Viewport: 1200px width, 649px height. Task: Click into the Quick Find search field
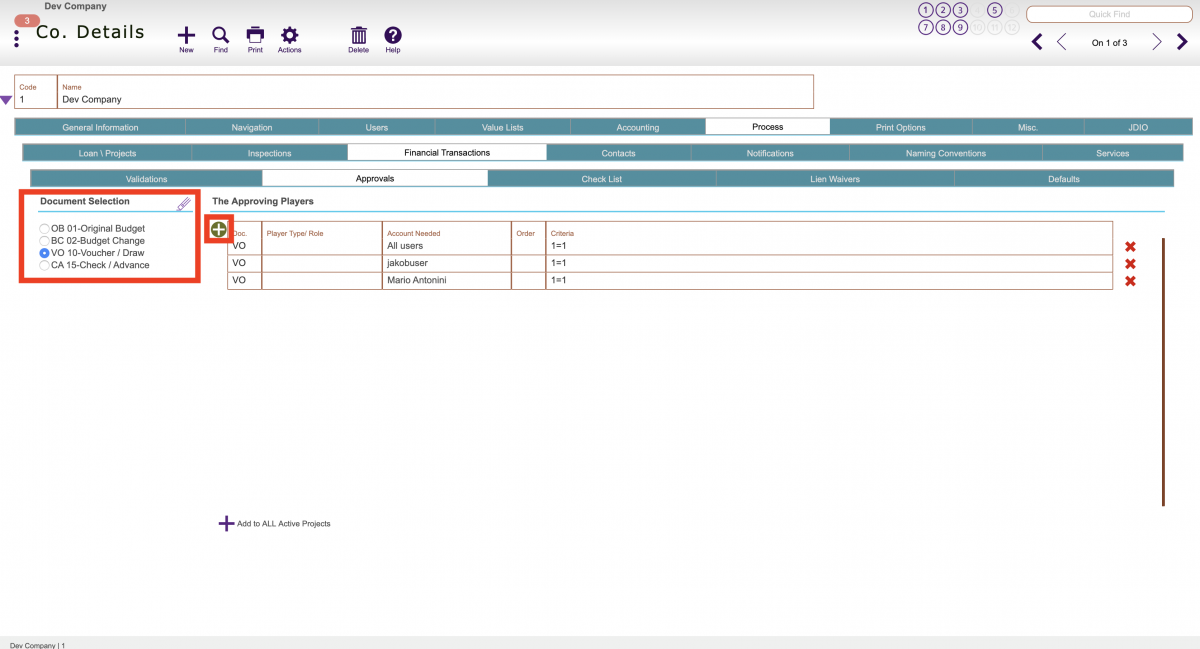[1108, 14]
